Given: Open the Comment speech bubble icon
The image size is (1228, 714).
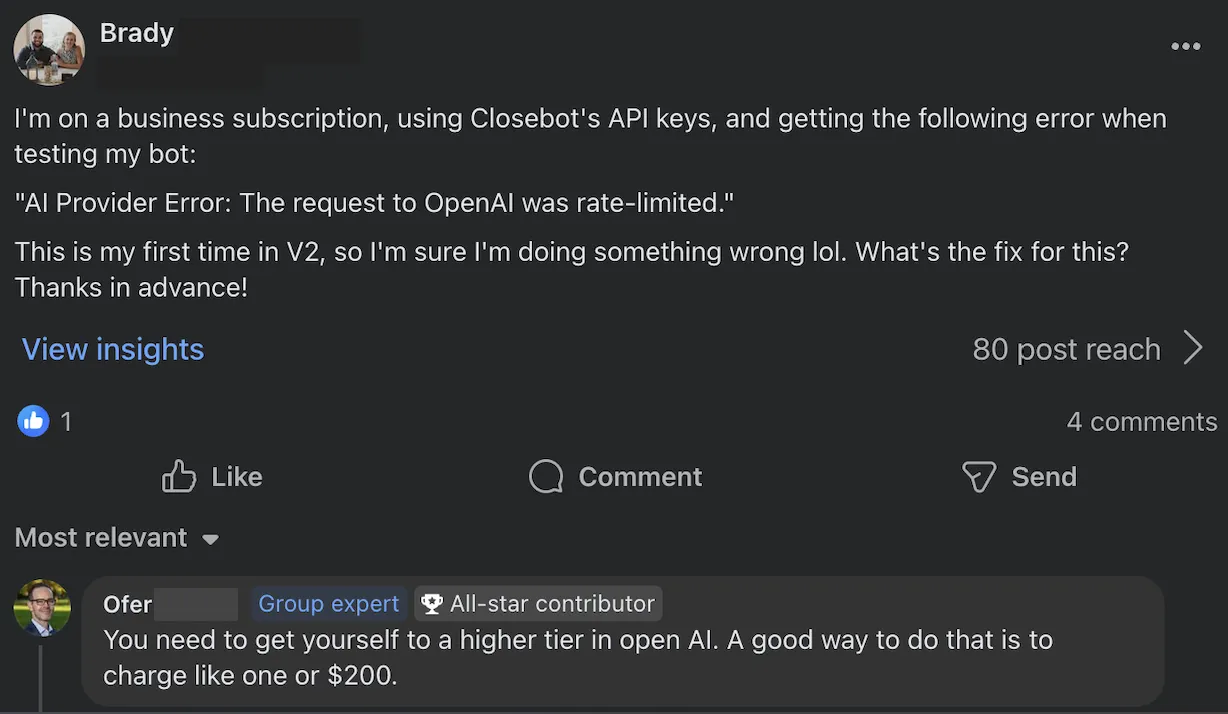Looking at the screenshot, I should [x=546, y=477].
